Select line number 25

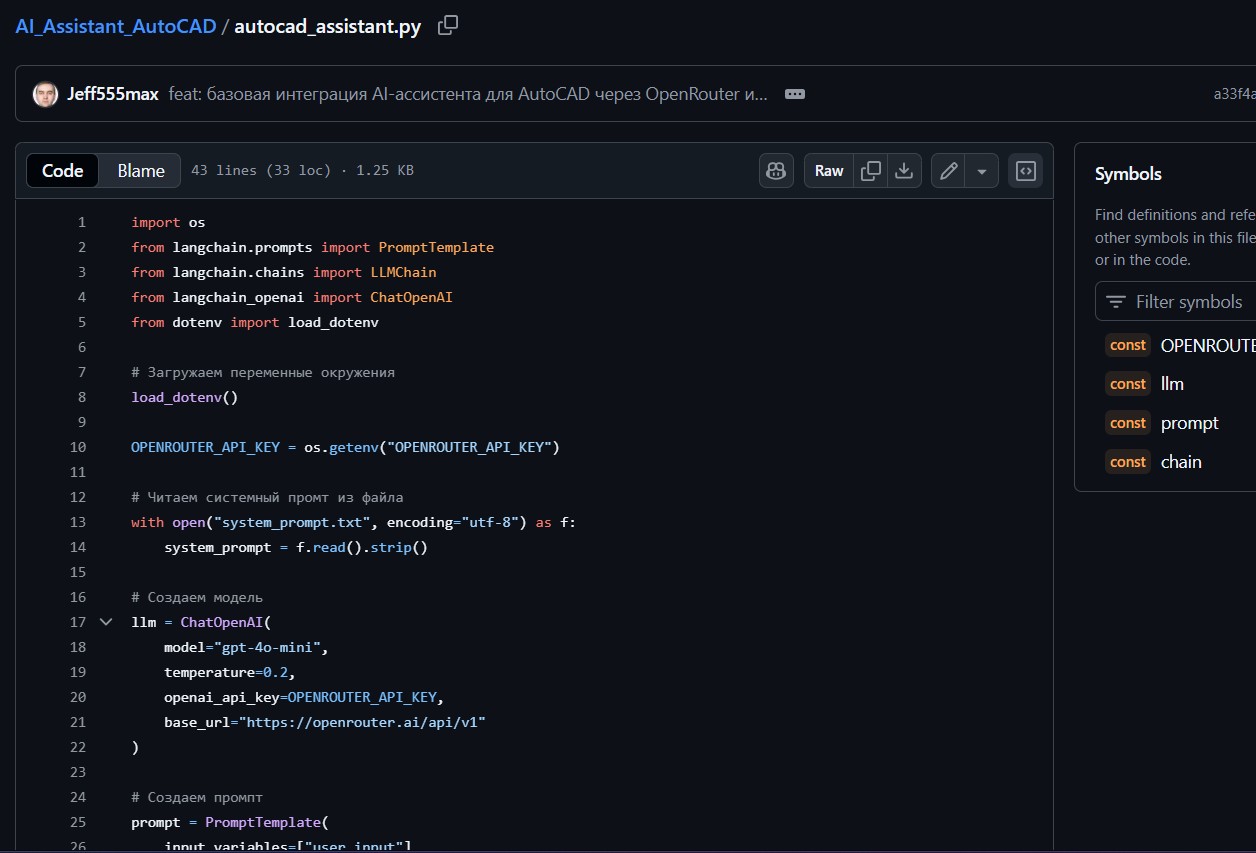(78, 822)
